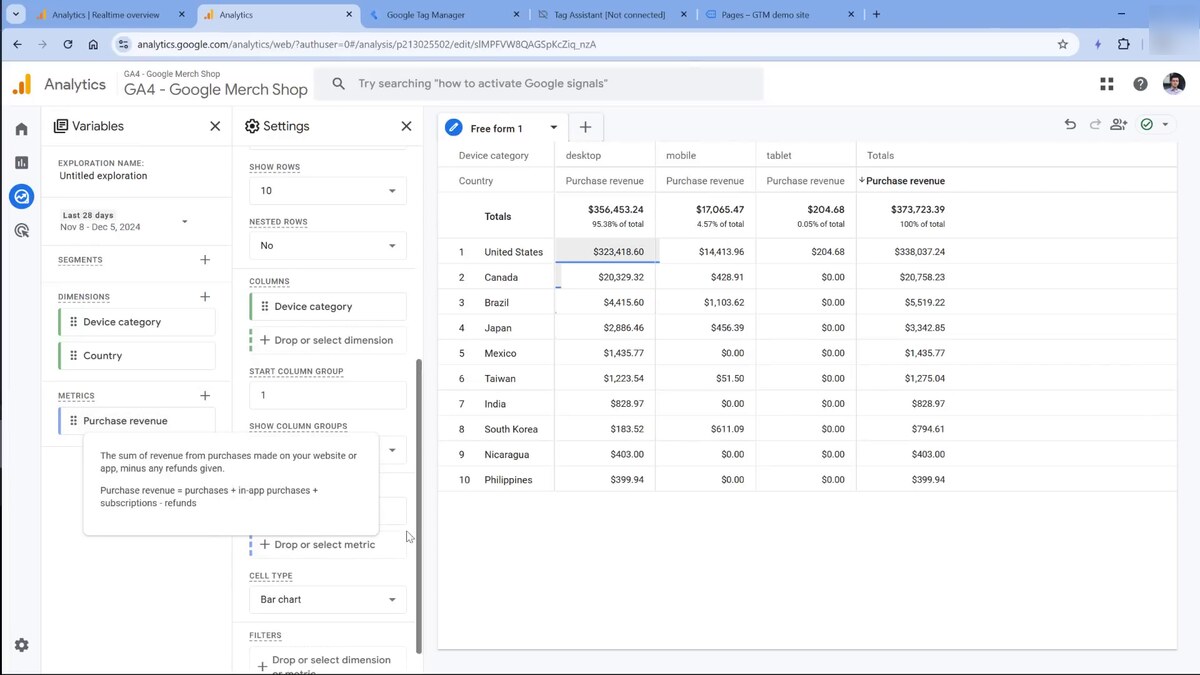Open a new browser tab
The width and height of the screenshot is (1200, 675).
[877, 15]
